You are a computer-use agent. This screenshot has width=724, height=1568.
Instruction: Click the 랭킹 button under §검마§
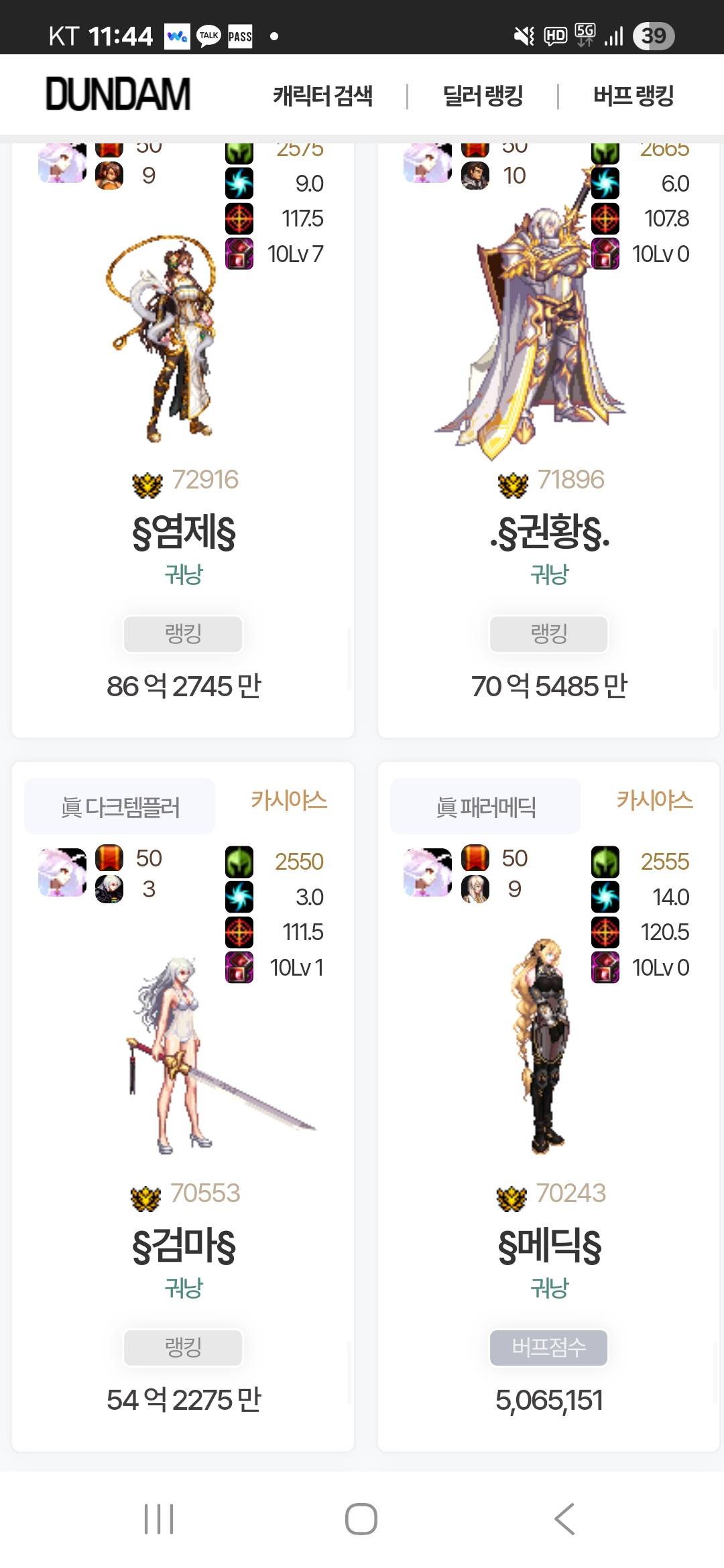183,1348
